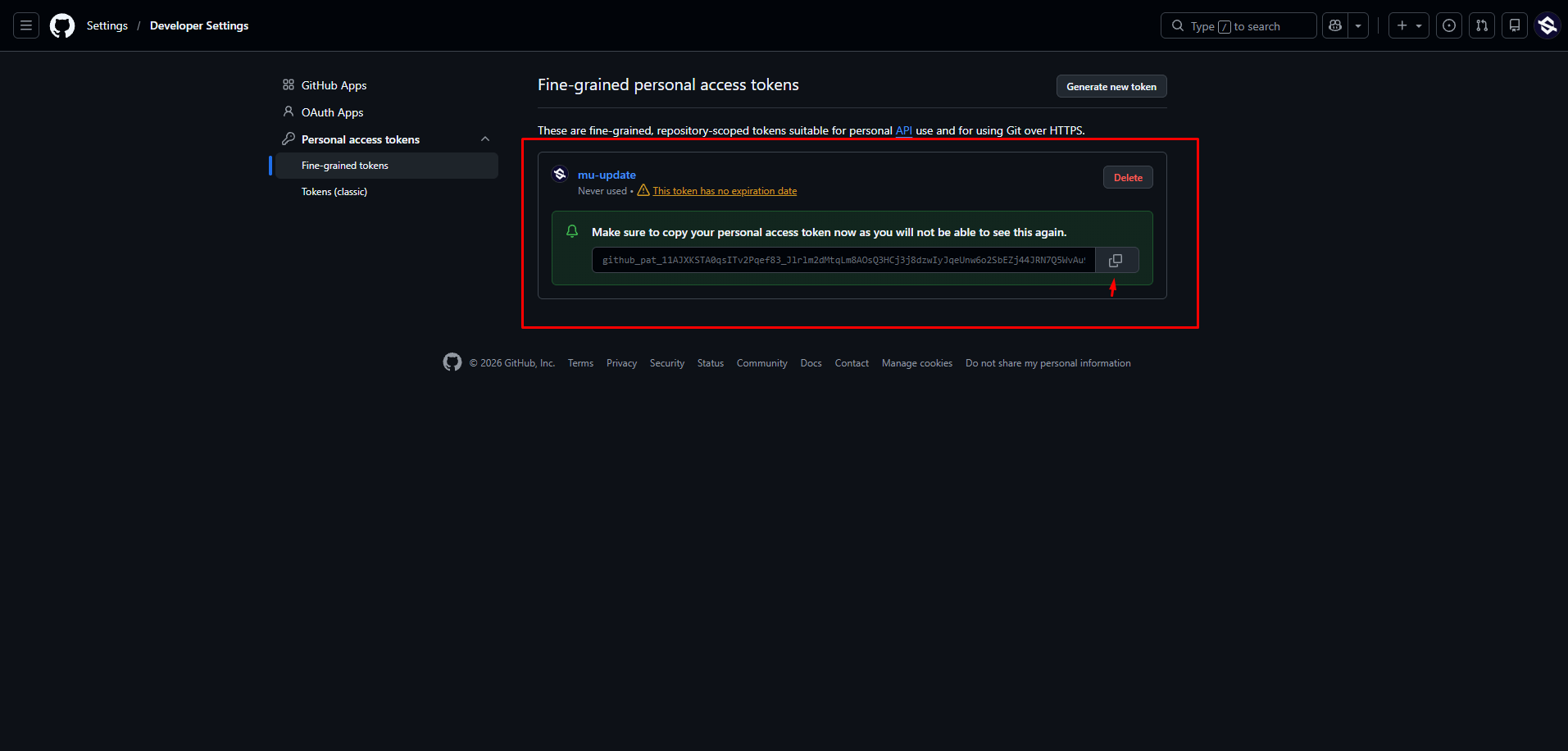Click the OAuth Apps person icon
Screen dimensions: 1568x751
(x=289, y=112)
